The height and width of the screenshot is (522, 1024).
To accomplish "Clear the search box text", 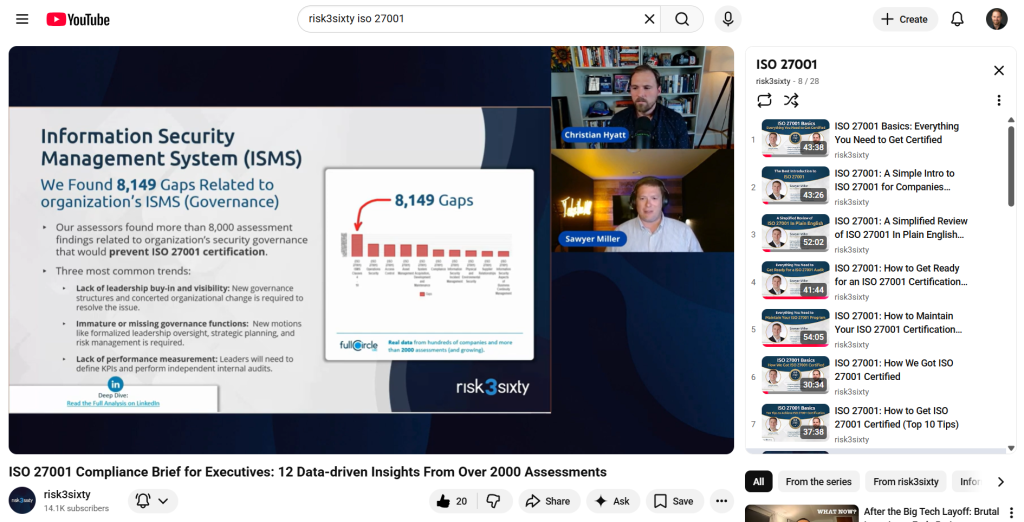I will pos(649,19).
